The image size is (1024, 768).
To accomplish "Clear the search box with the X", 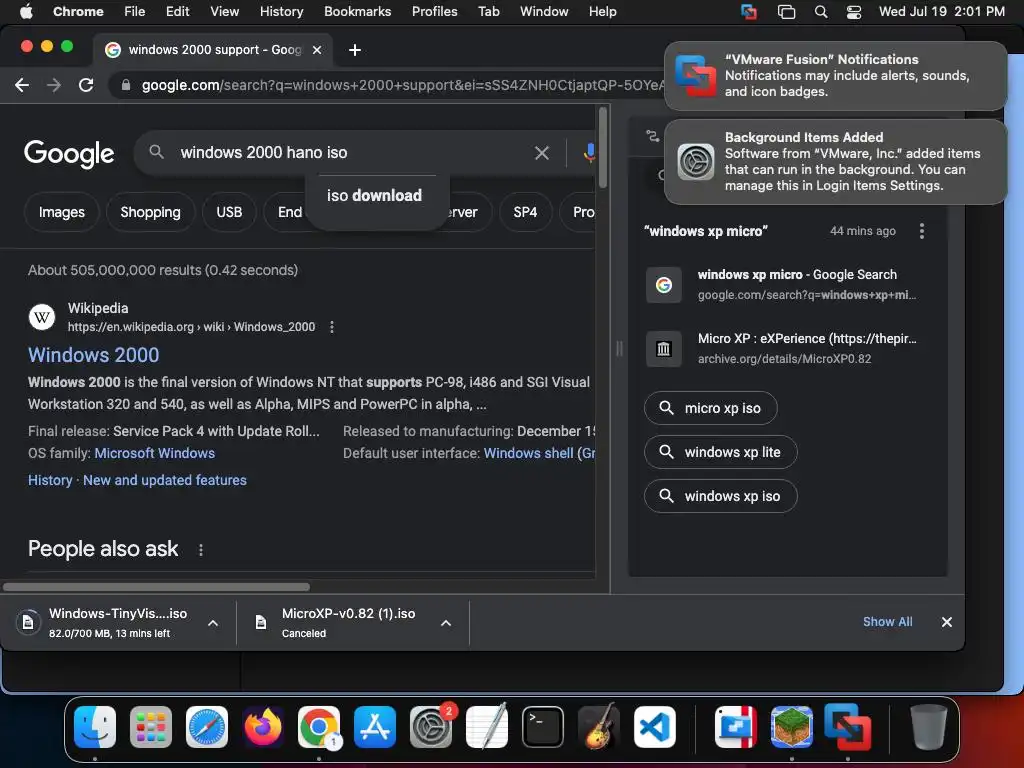I will click(541, 153).
